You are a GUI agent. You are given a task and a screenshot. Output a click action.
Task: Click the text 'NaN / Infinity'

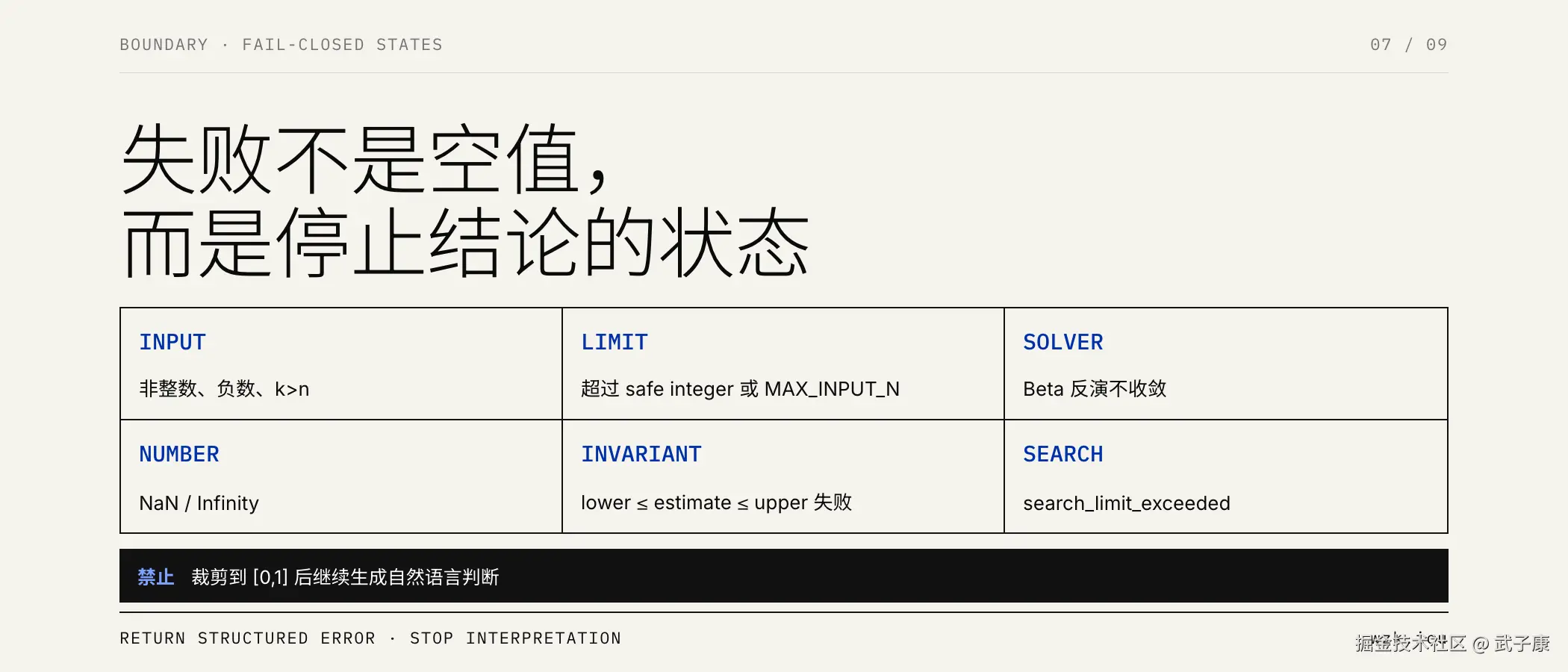[x=199, y=503]
